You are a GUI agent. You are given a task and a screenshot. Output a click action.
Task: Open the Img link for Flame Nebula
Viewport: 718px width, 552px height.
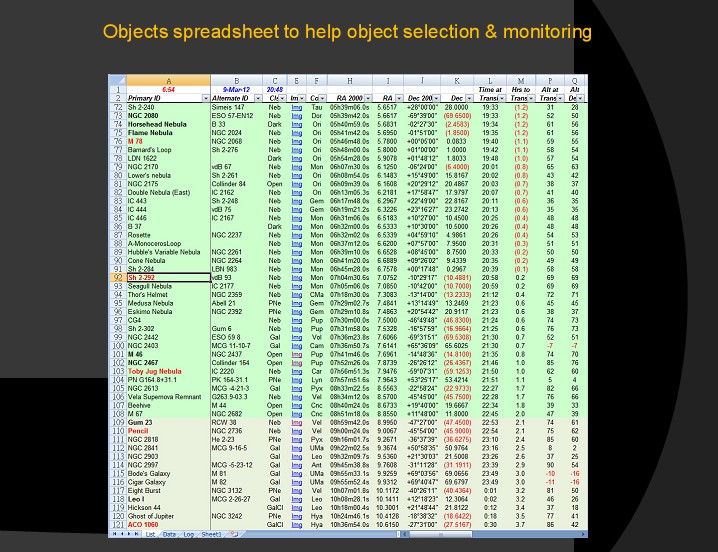[x=297, y=133]
